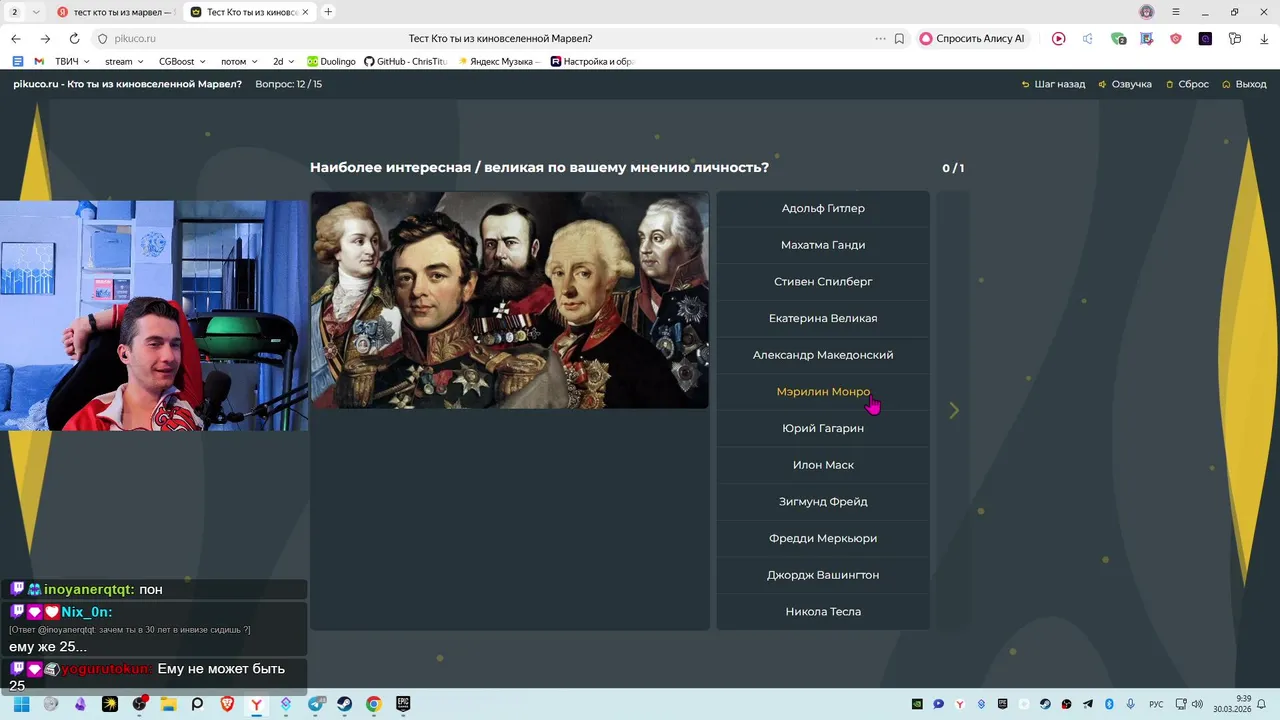Choose answer Махатма Ганди
Image resolution: width=1280 pixels, height=720 pixels.
click(823, 245)
